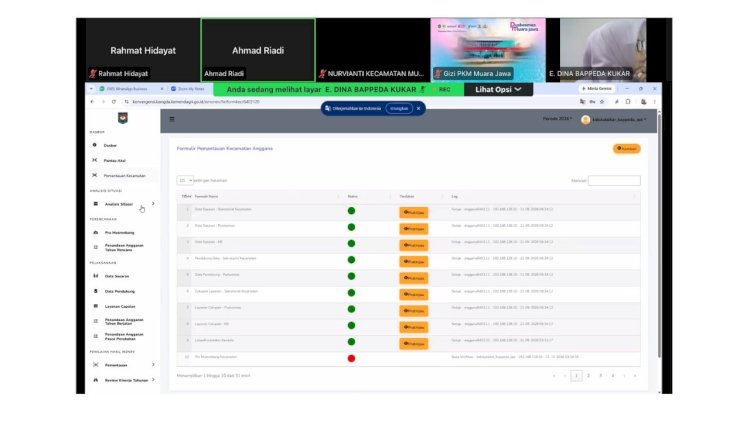Expand the Review Kinerja Tahunan chevron

click(x=153, y=380)
